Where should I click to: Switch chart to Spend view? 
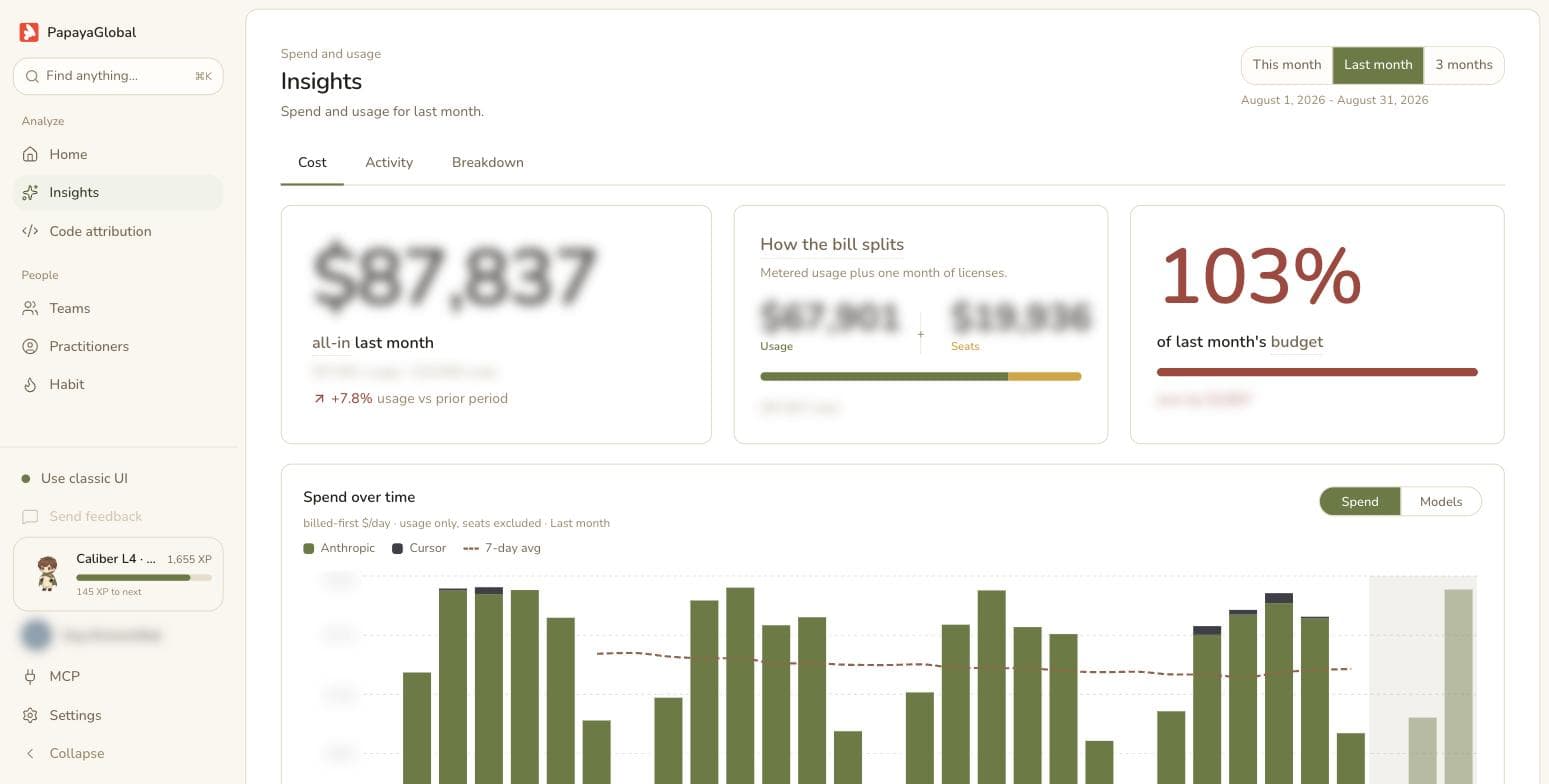(x=1360, y=502)
